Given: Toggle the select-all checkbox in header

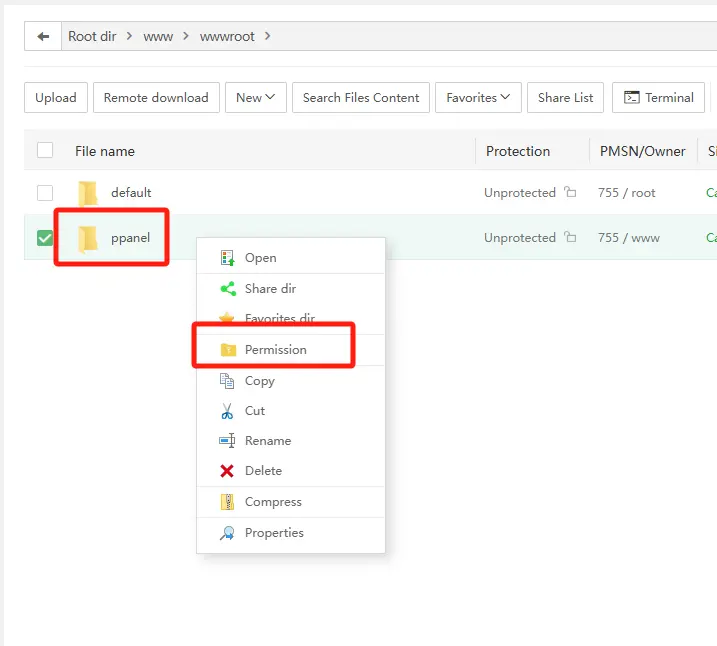Looking at the screenshot, I should (x=45, y=150).
